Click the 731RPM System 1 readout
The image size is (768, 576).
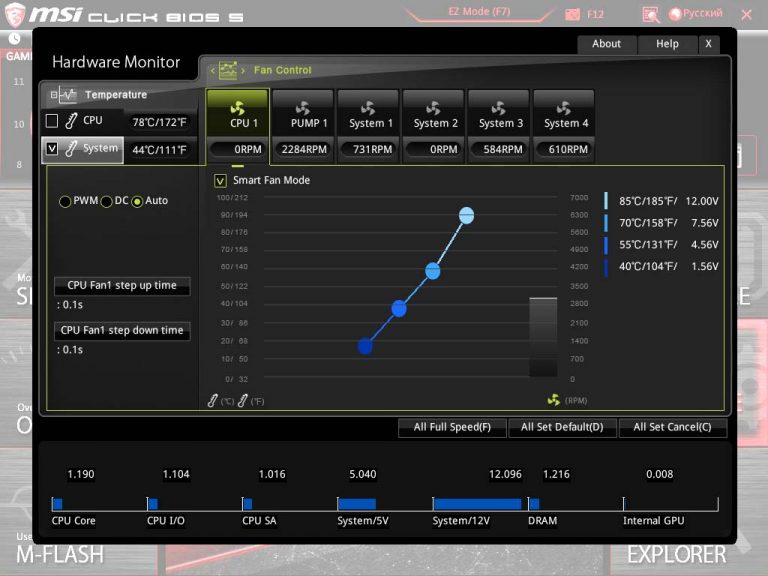pyautogui.click(x=368, y=149)
